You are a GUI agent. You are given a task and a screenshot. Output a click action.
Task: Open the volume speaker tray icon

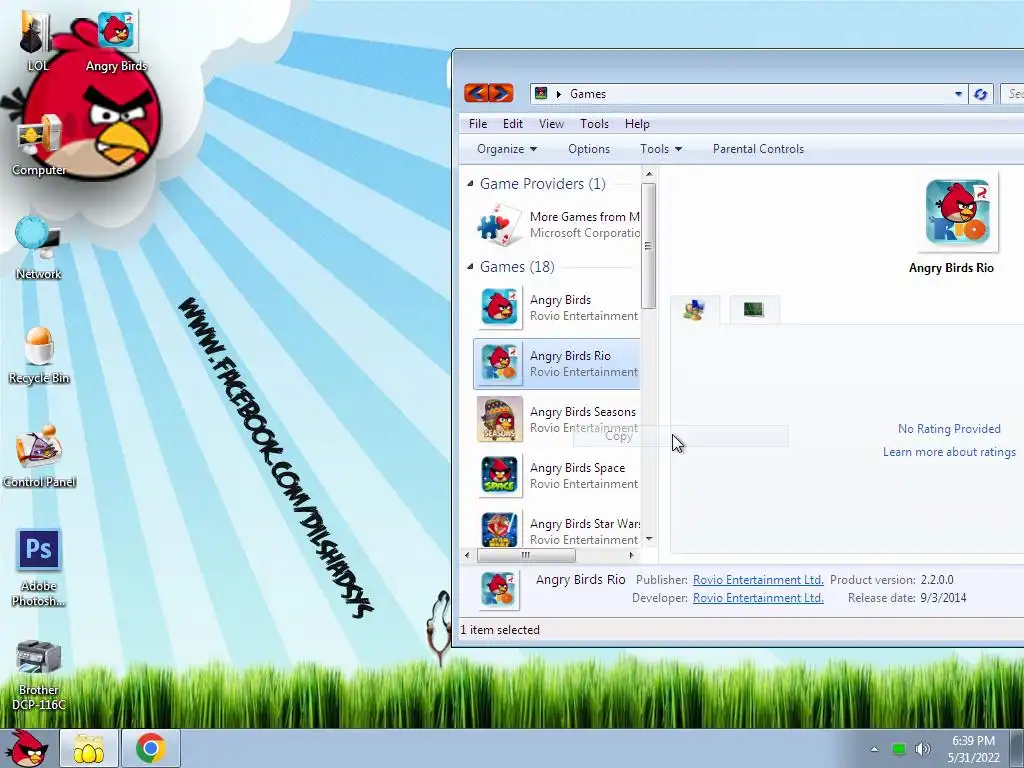point(923,749)
